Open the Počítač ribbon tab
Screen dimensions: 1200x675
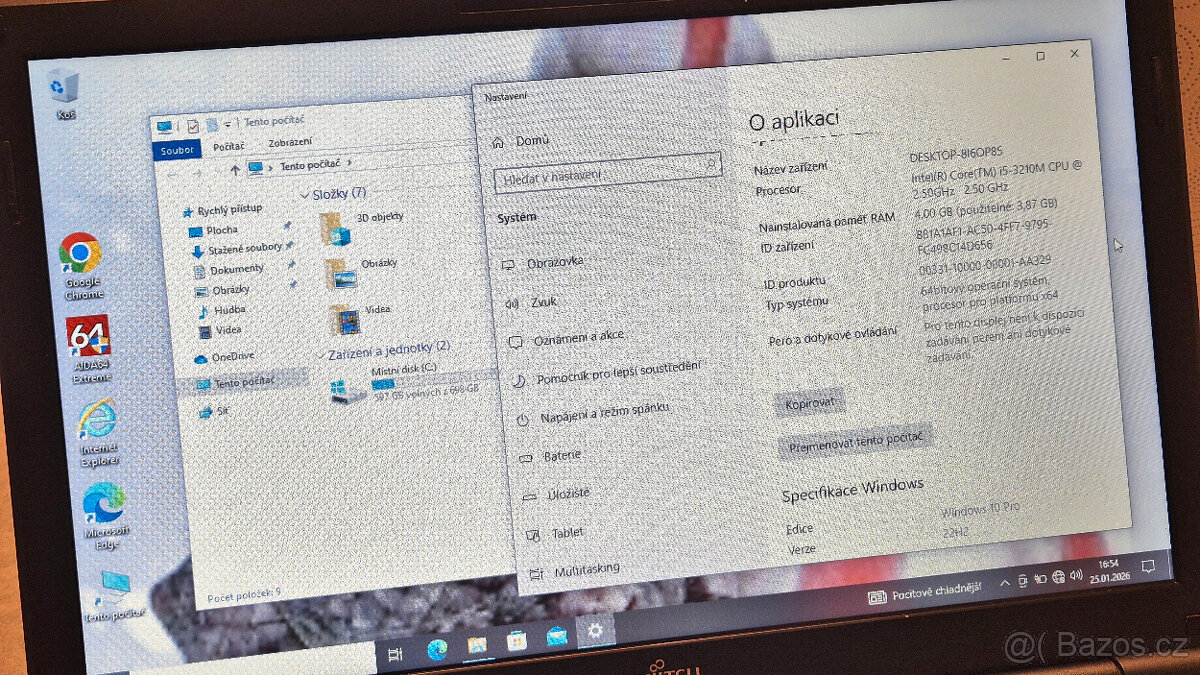pyautogui.click(x=228, y=147)
